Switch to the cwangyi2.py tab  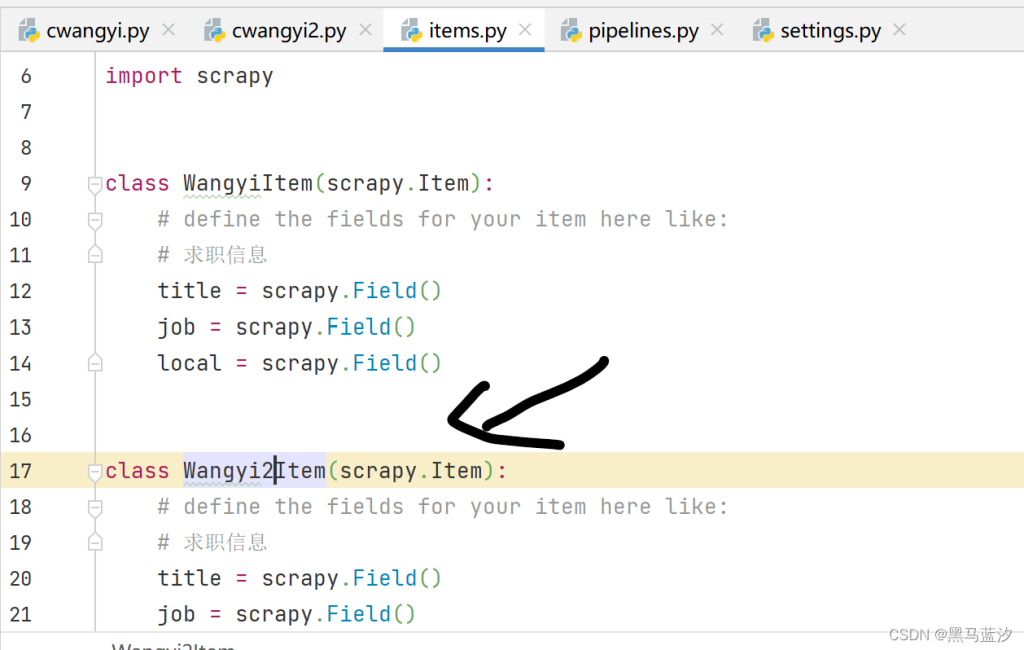pos(289,31)
